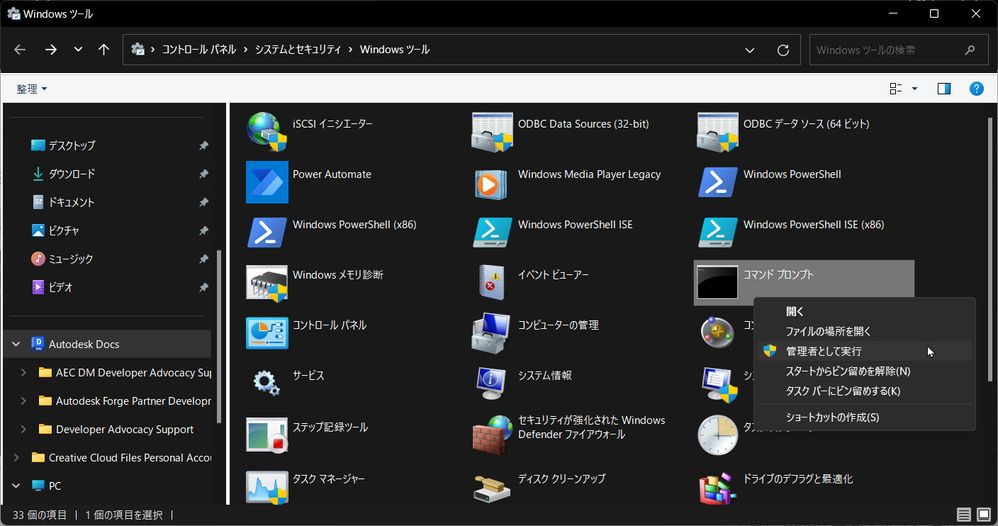
Task: Open ビデオ in quick access
Action: click(x=60, y=287)
